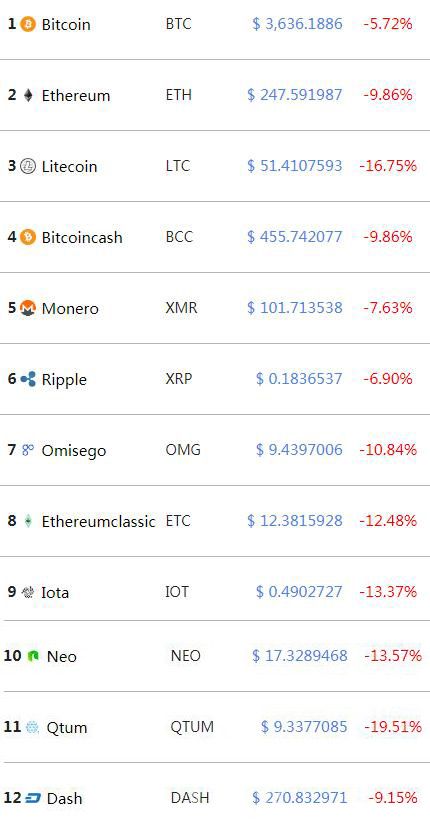Click the -16.75% change for Litecoin
The width and height of the screenshot is (430, 824).
coord(388,166)
